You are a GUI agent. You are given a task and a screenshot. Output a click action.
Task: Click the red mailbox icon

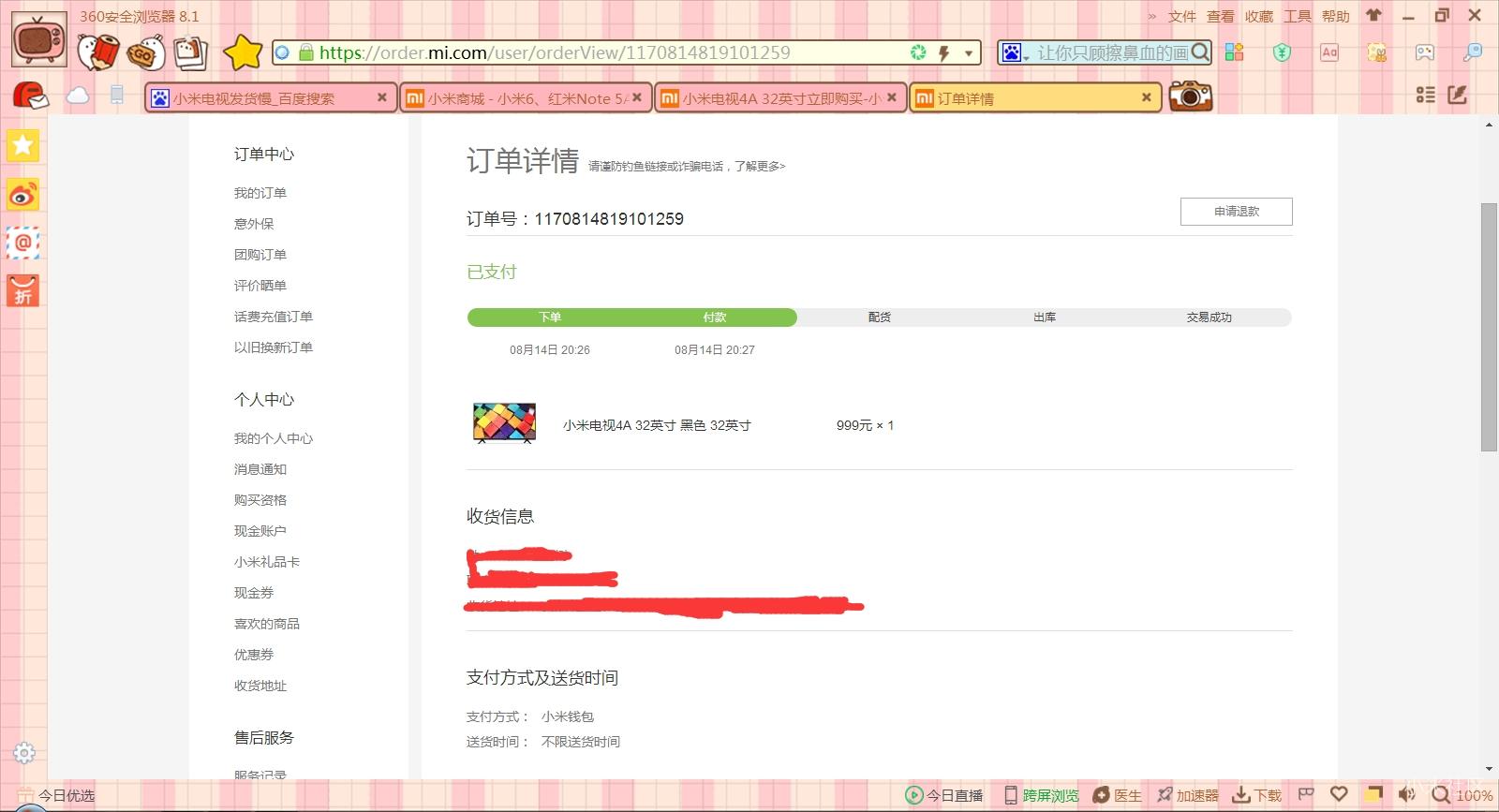click(x=31, y=95)
